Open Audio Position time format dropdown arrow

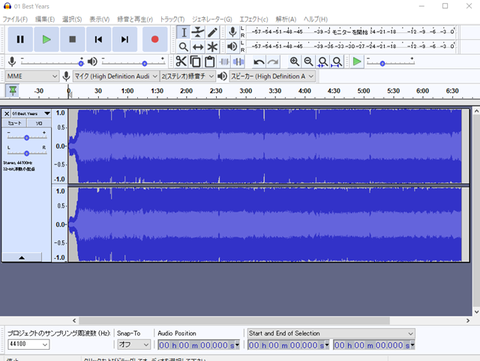pyautogui.click(x=237, y=345)
